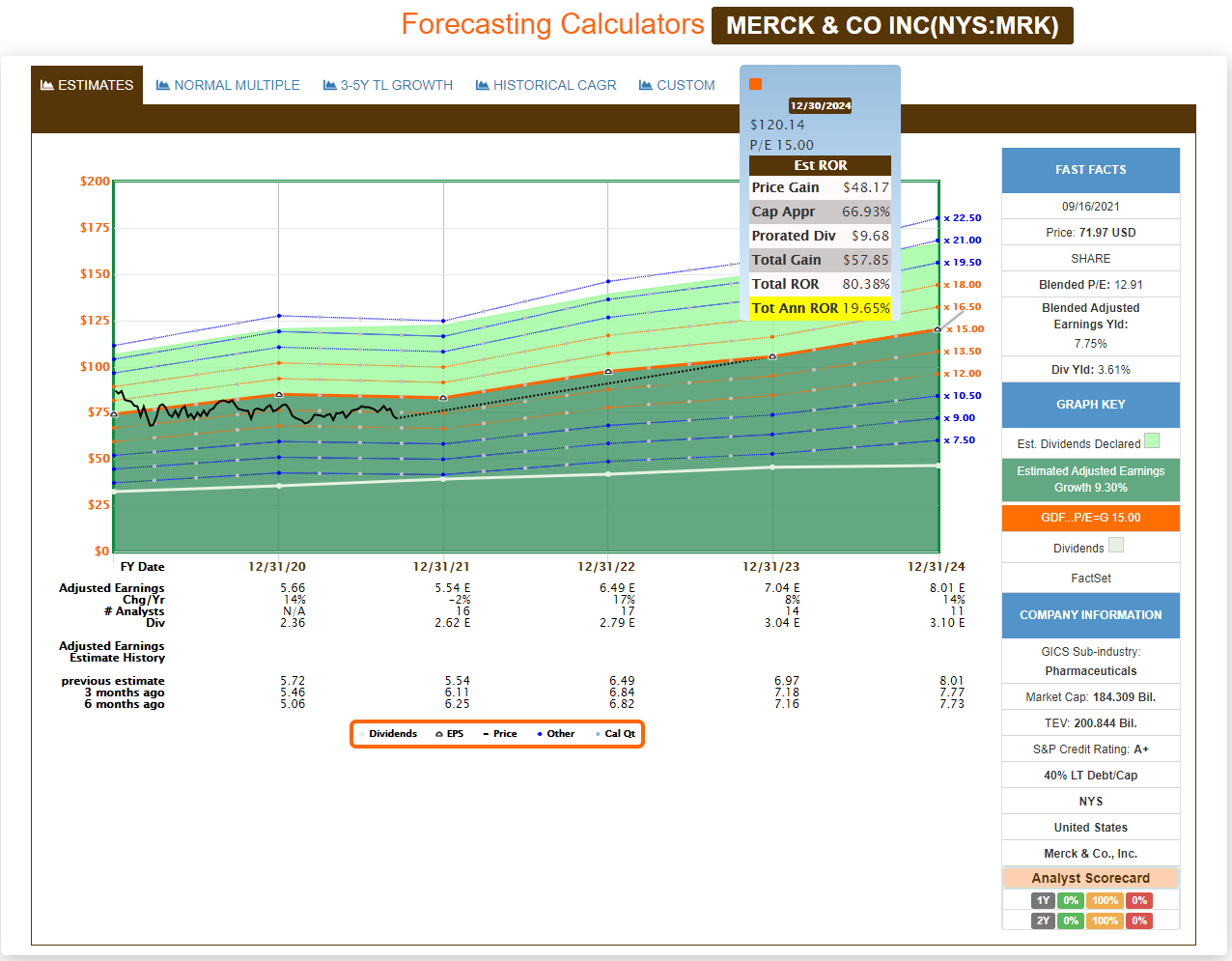Viewport: 1232px width, 961px height.
Task: Click the chart icon beside Historical CAGR
Action: pyautogui.click(x=482, y=85)
